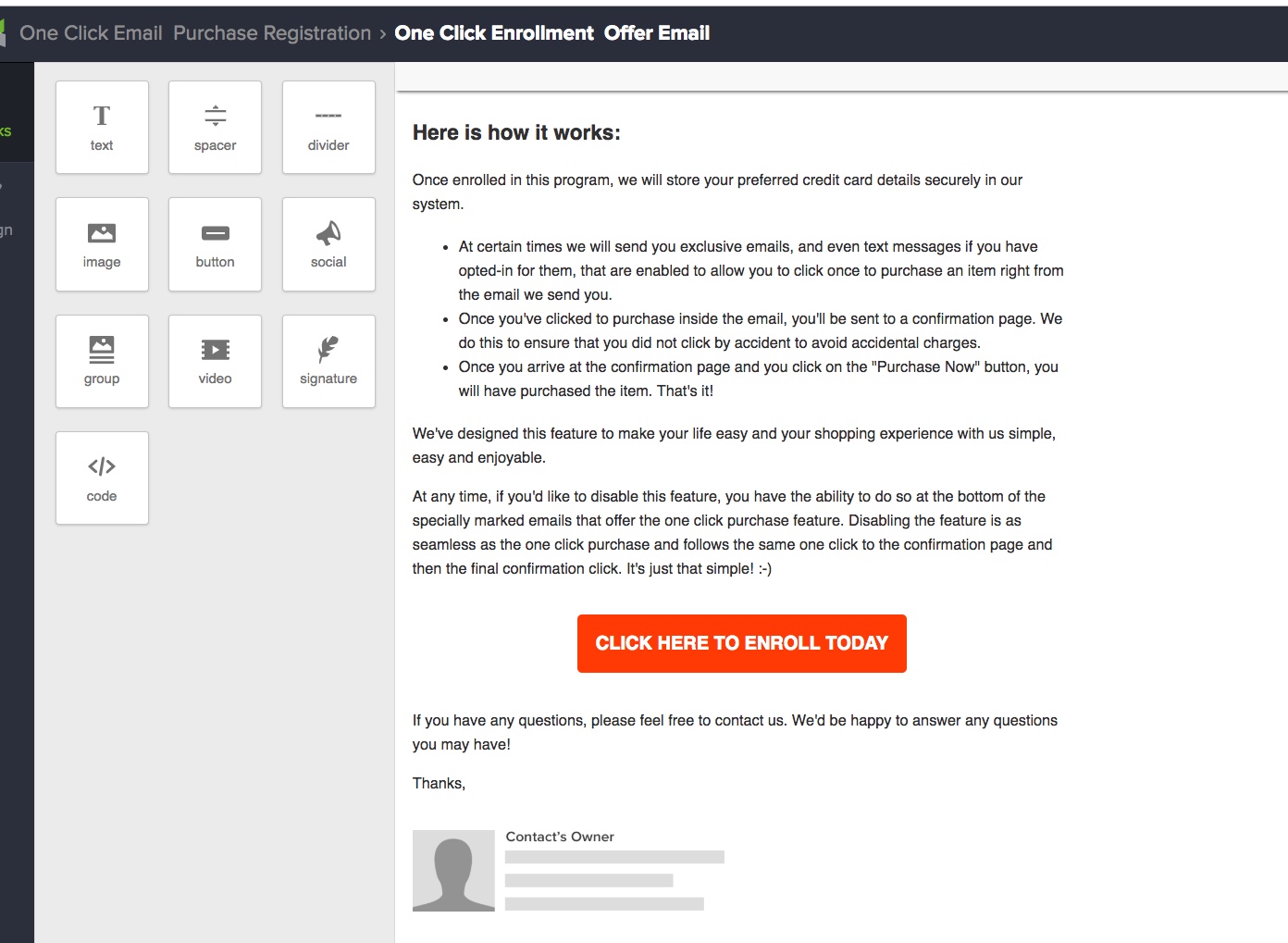Select the button block element
Viewport: 1288px width, 943px height.
click(x=215, y=243)
